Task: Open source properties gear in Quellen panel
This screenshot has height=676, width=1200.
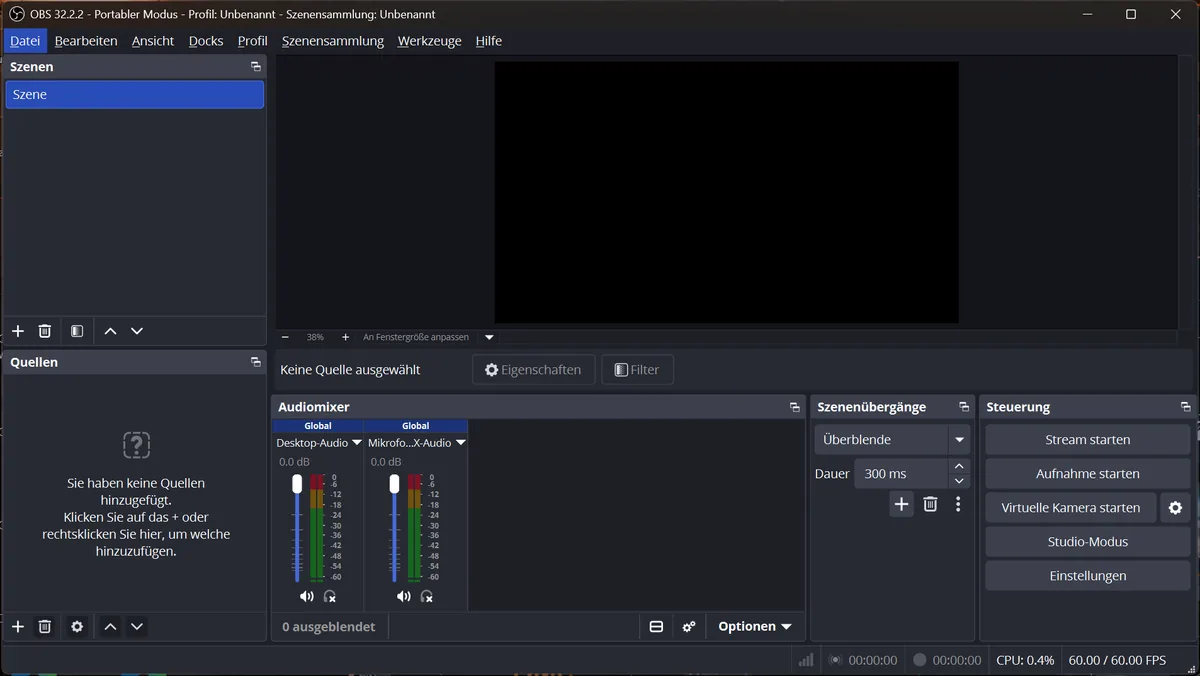Action: [x=77, y=627]
